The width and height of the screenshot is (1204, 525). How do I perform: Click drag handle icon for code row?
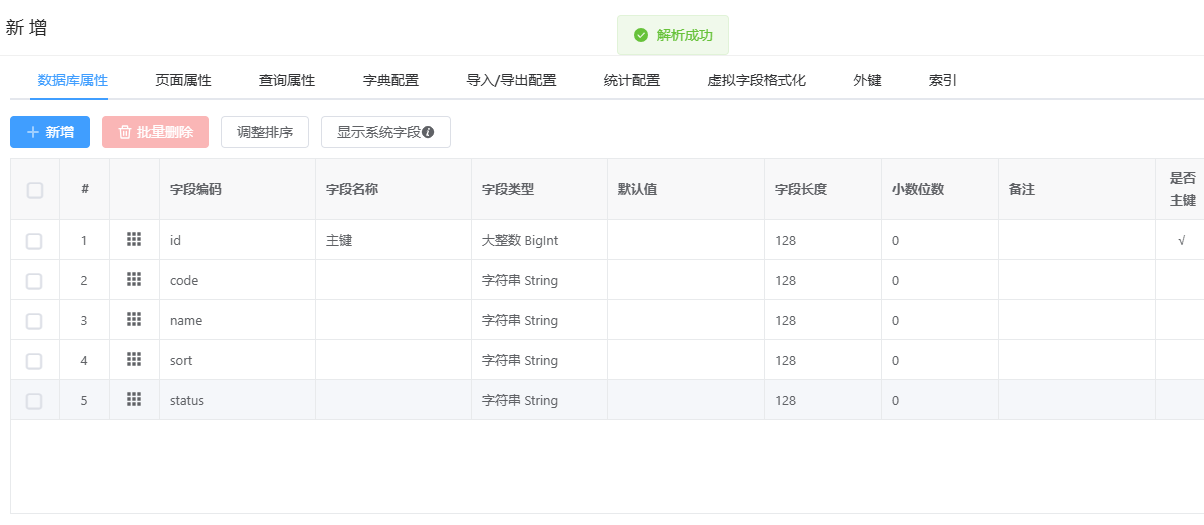point(134,279)
